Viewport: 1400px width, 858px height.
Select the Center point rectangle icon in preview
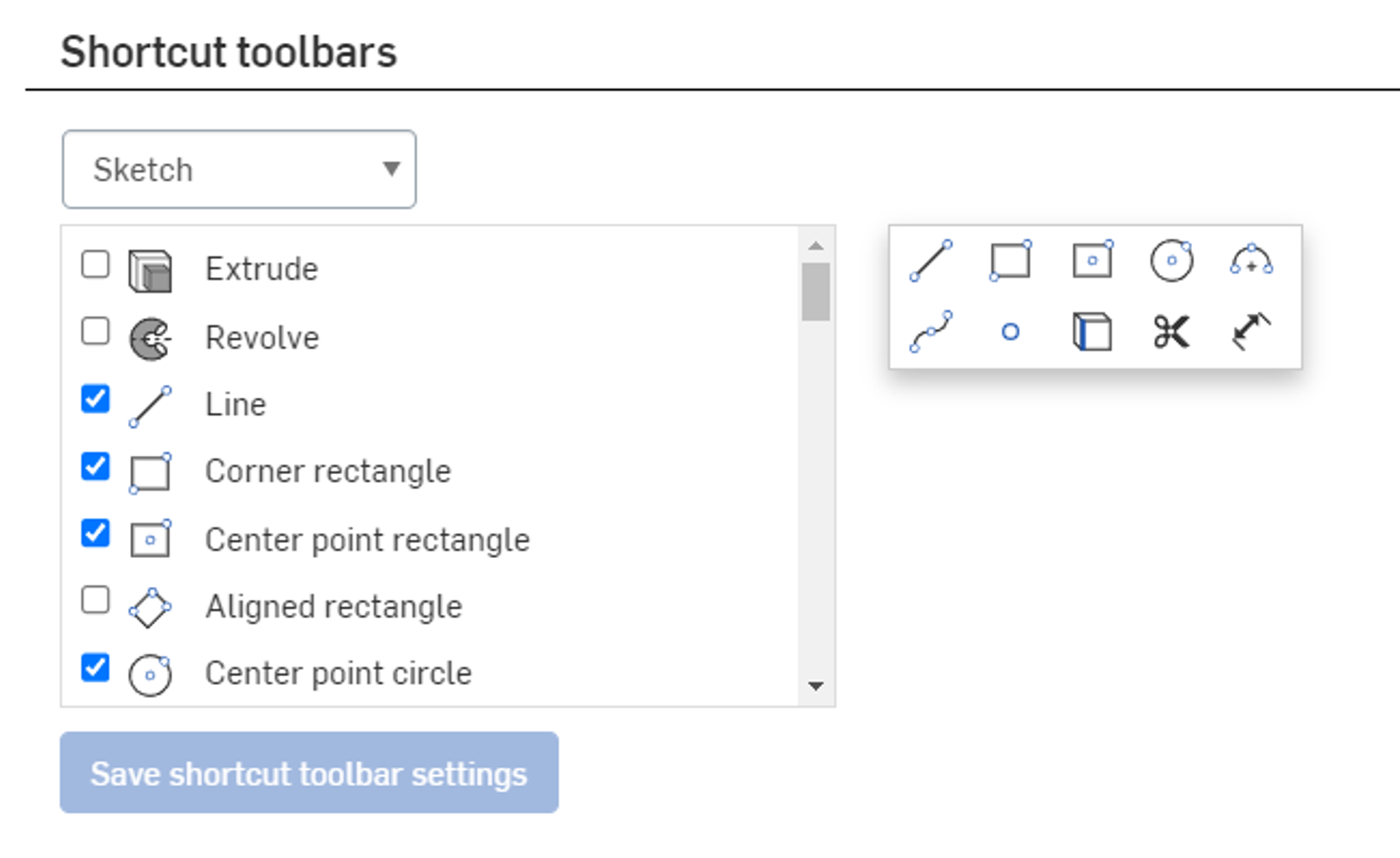coord(1091,260)
